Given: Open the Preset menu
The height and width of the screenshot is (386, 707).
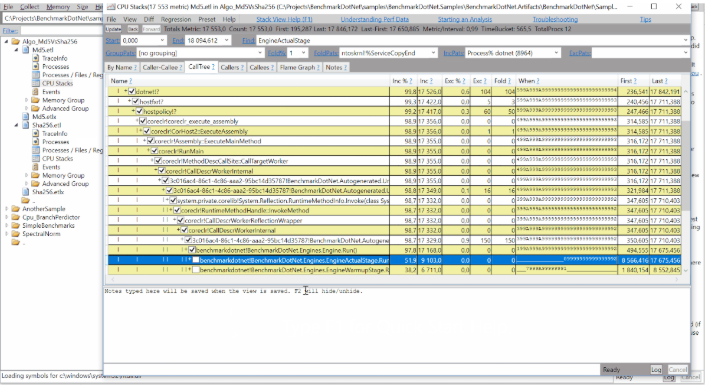Looking at the screenshot, I should [x=207, y=19].
